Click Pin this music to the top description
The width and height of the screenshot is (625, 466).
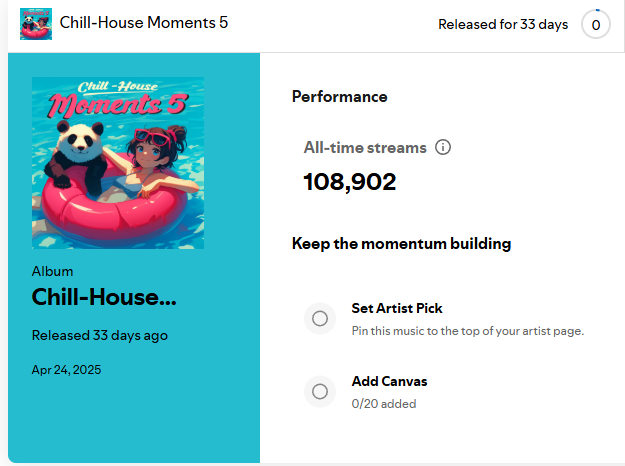pyautogui.click(x=468, y=331)
